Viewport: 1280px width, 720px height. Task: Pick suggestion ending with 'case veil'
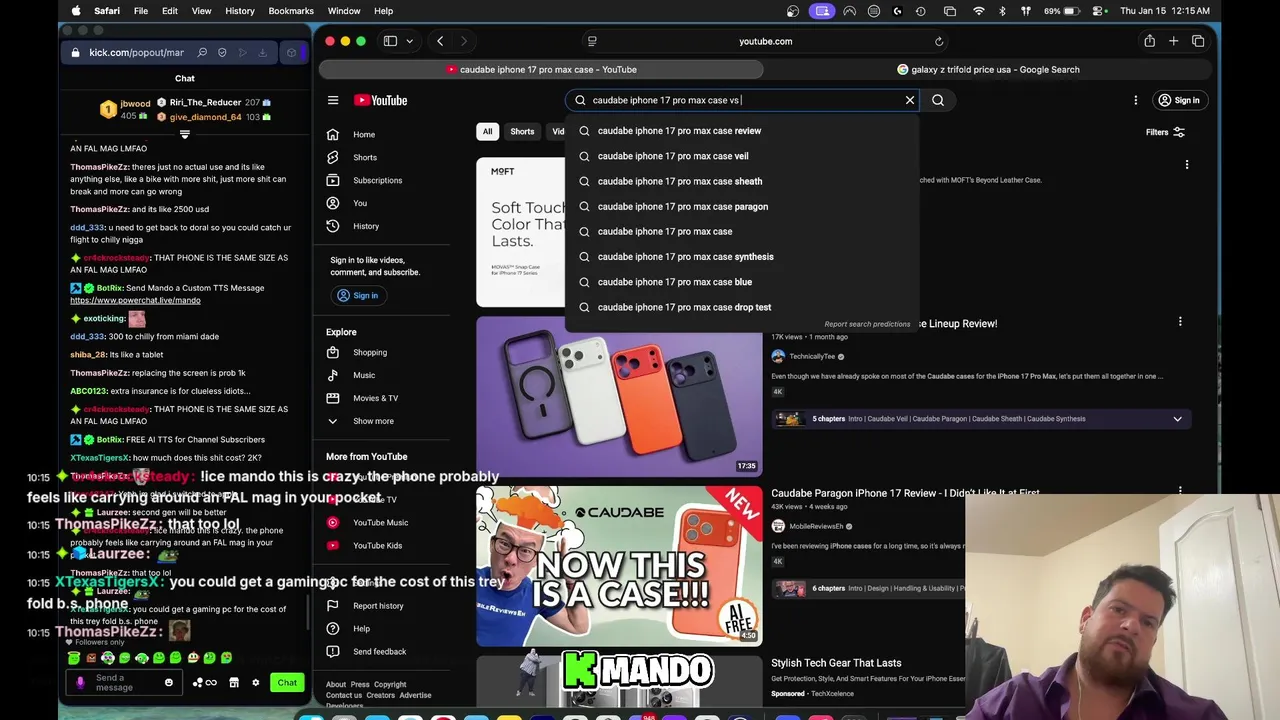click(741, 156)
